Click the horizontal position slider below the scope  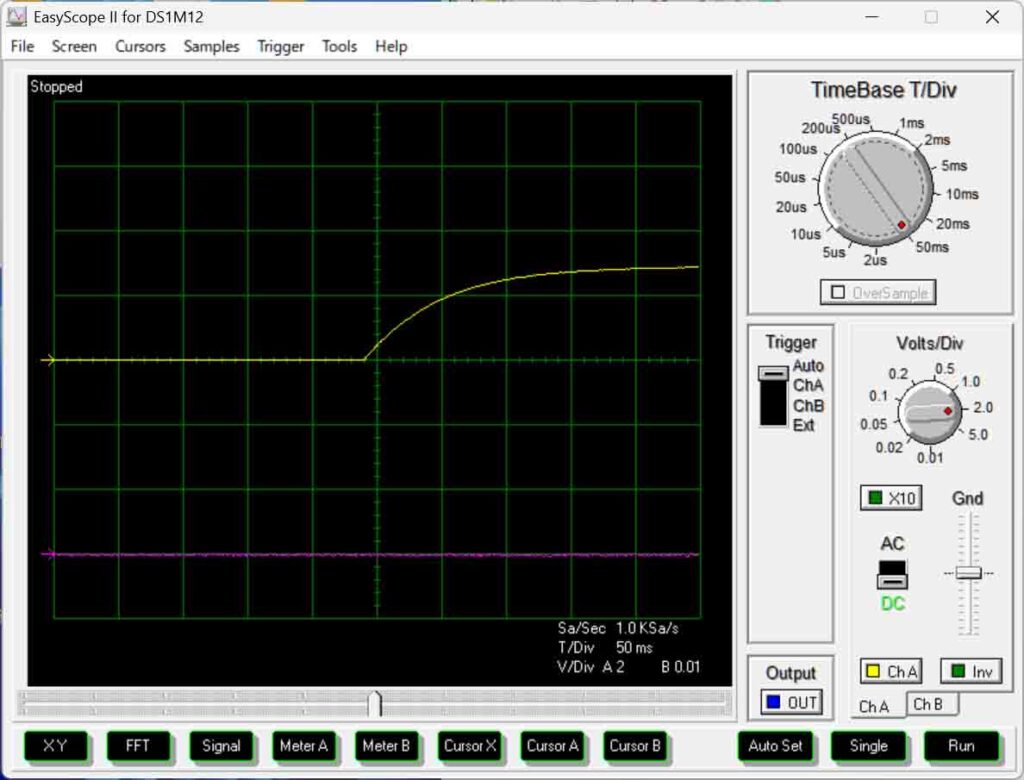pos(375,703)
